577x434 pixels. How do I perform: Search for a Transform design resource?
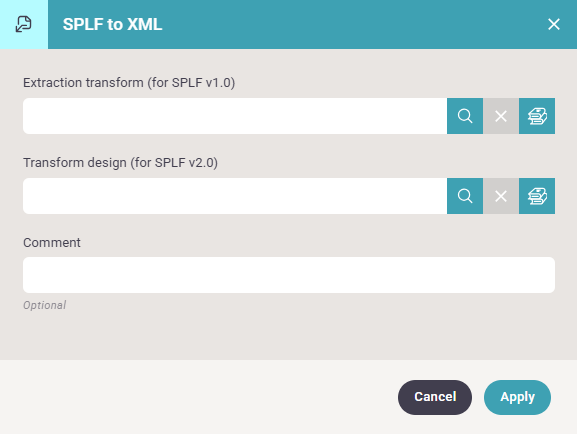(465, 196)
